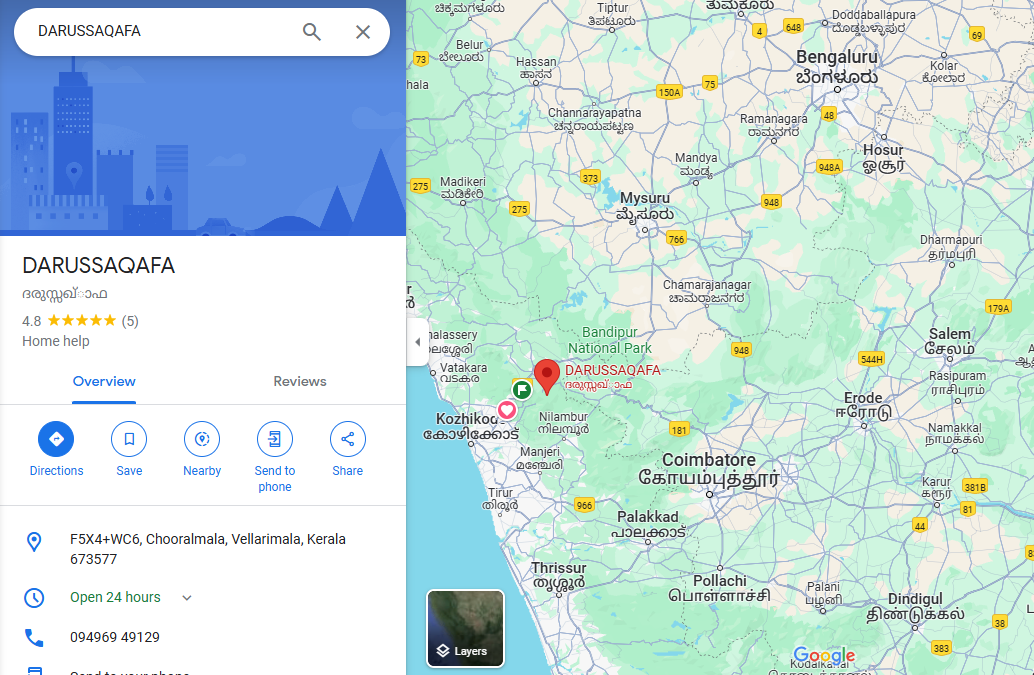Click Send to phone icon
1034x675 pixels.
tap(275, 439)
